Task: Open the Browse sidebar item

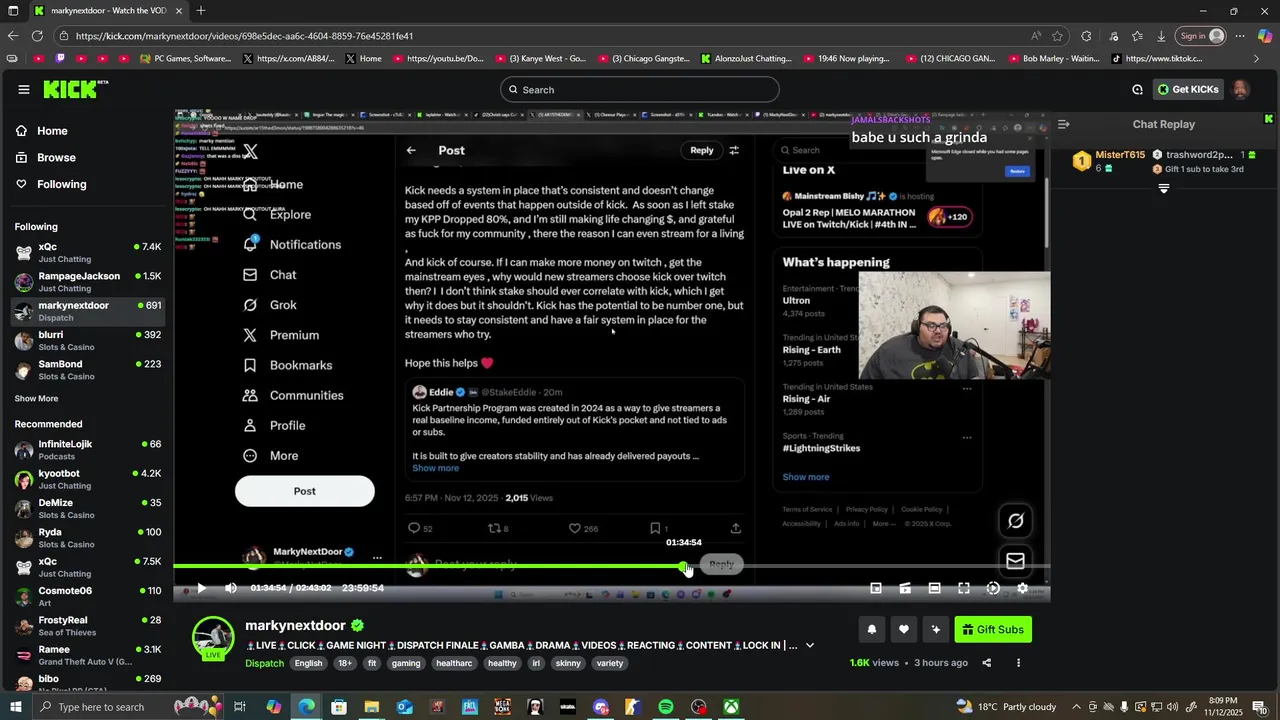Action: click(x=56, y=157)
